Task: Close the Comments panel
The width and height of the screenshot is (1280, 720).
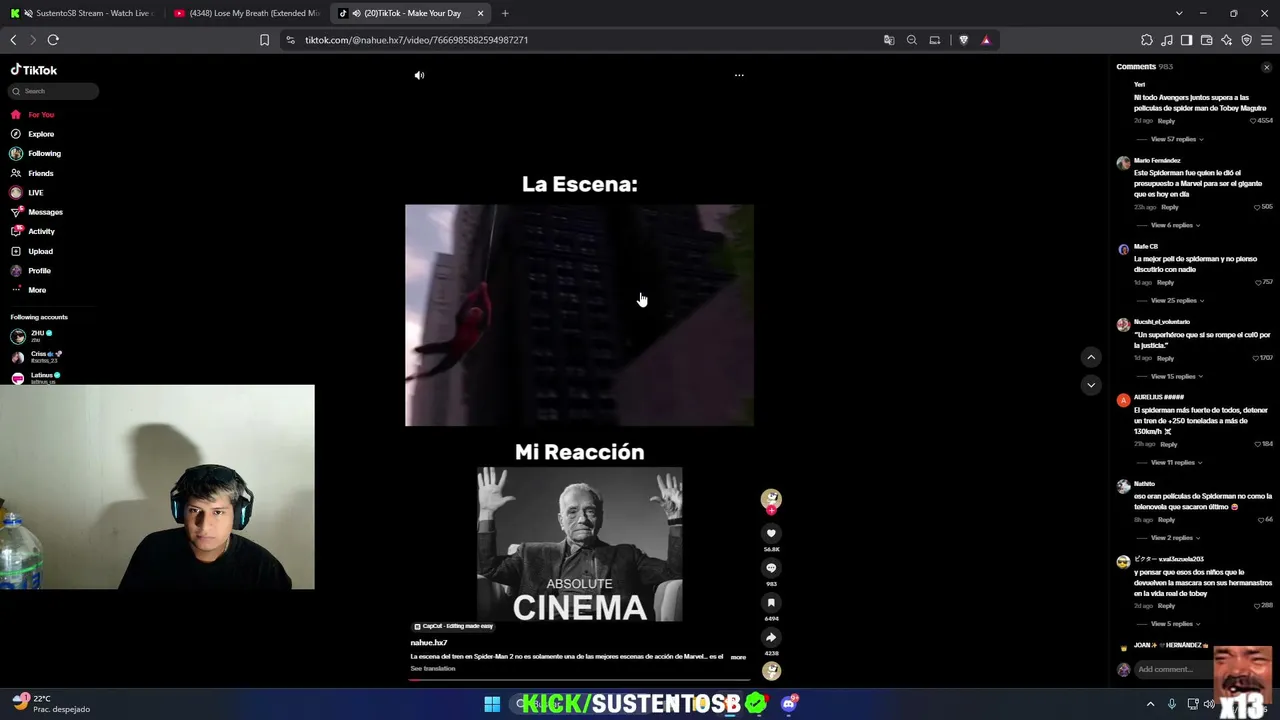Action: 1266,67
